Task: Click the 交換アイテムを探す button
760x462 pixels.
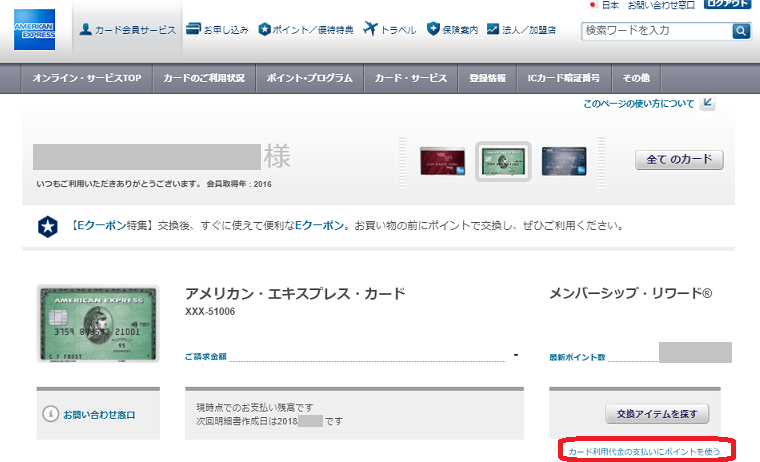Action: pyautogui.click(x=657, y=414)
